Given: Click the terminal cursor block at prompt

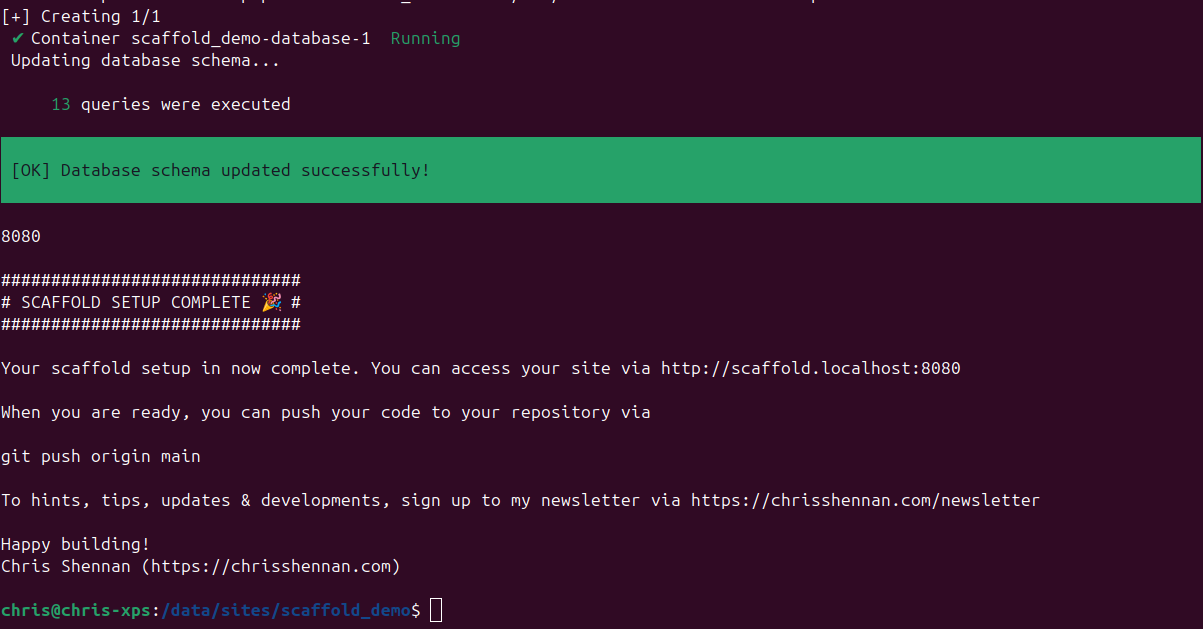Looking at the screenshot, I should 435,610.
